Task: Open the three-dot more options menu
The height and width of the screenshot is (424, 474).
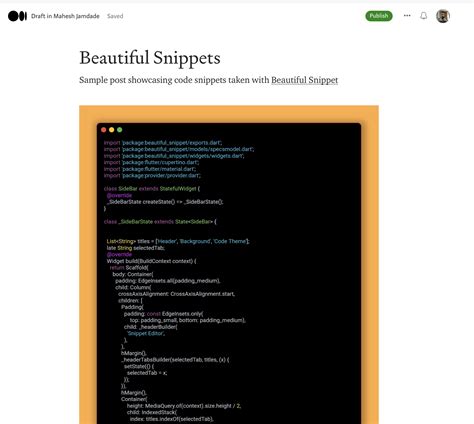Action: tap(407, 16)
